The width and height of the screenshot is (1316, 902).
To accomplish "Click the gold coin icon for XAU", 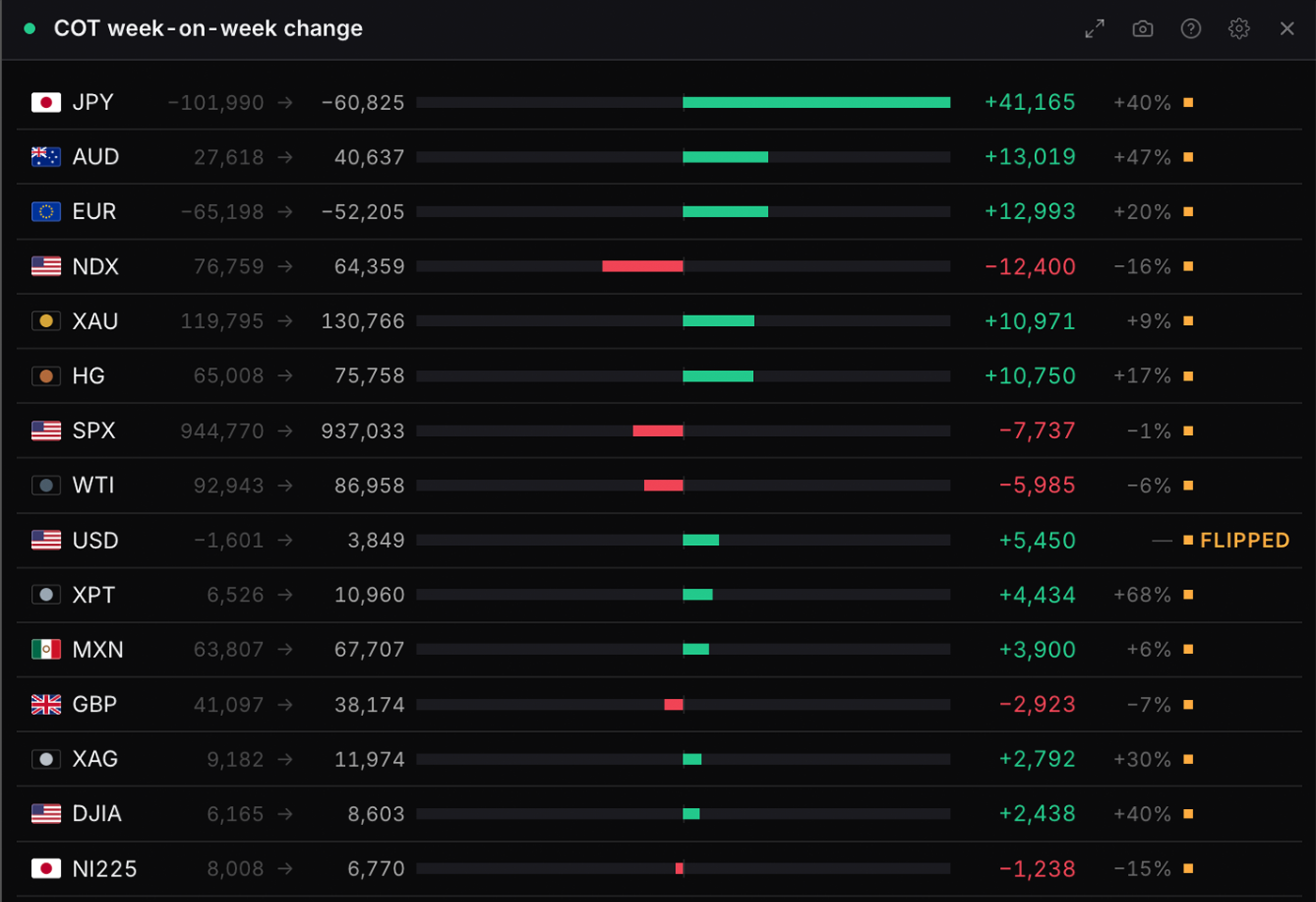I will [46, 321].
